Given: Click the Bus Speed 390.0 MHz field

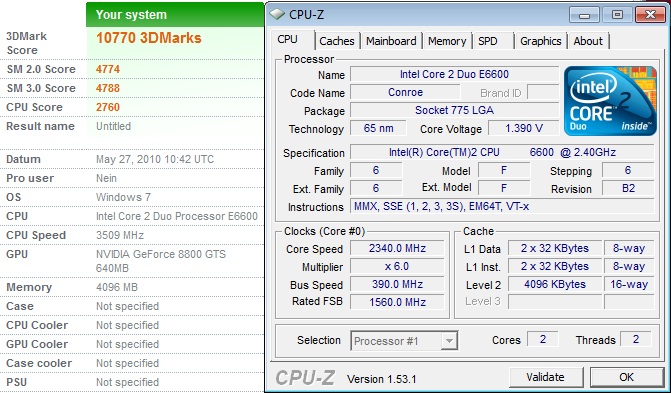Looking at the screenshot, I should pyautogui.click(x=397, y=284).
